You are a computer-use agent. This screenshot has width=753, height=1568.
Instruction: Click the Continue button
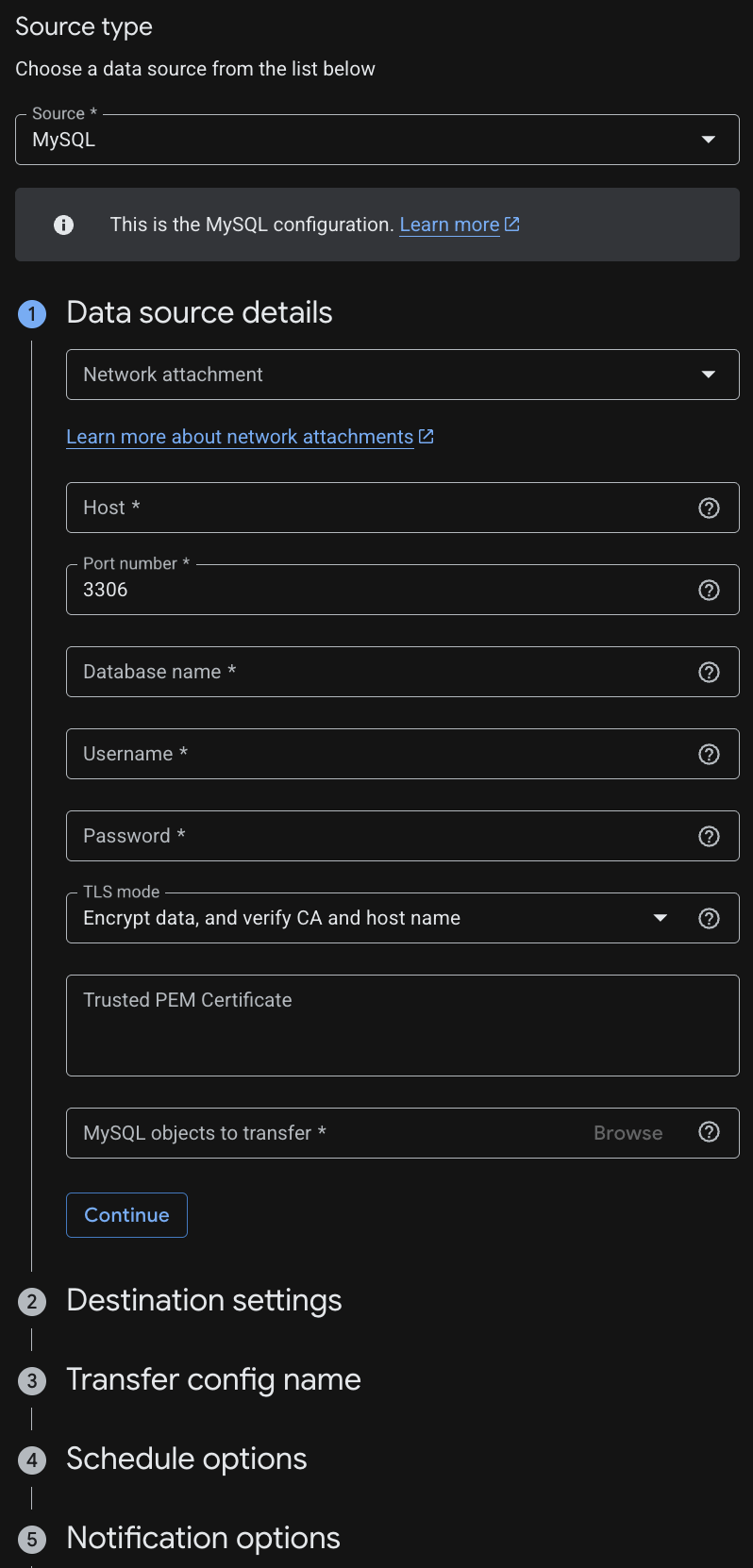point(126,1214)
